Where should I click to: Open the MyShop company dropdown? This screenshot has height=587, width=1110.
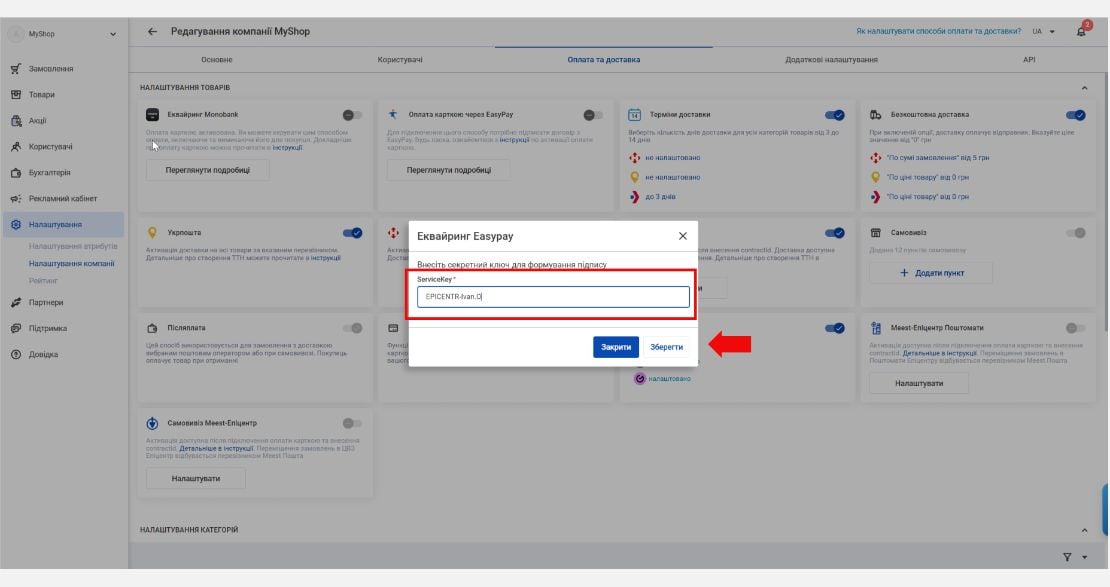(113, 34)
